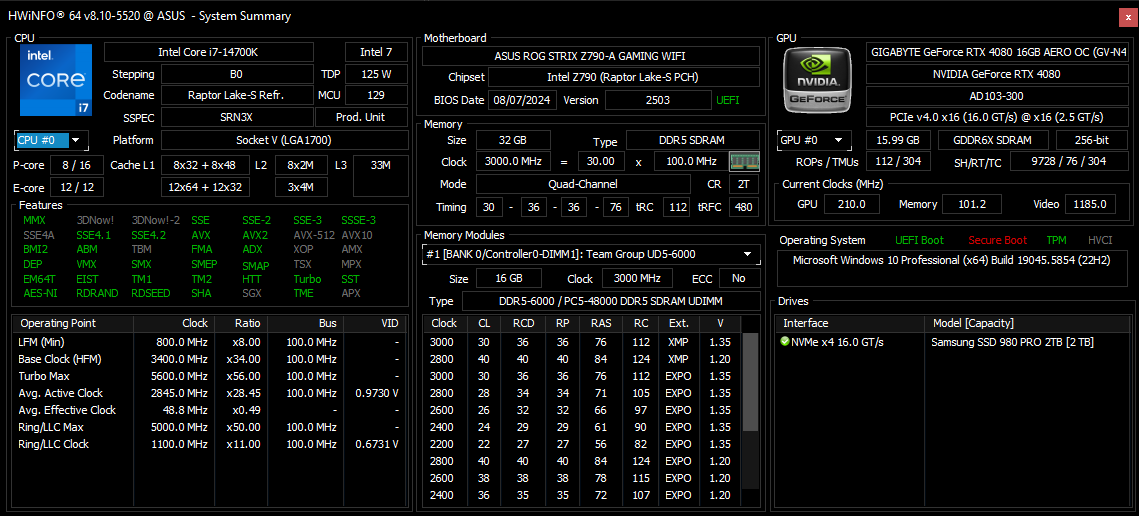Click the RDSEED feature label
This screenshot has width=1139, height=516.
coord(152,294)
